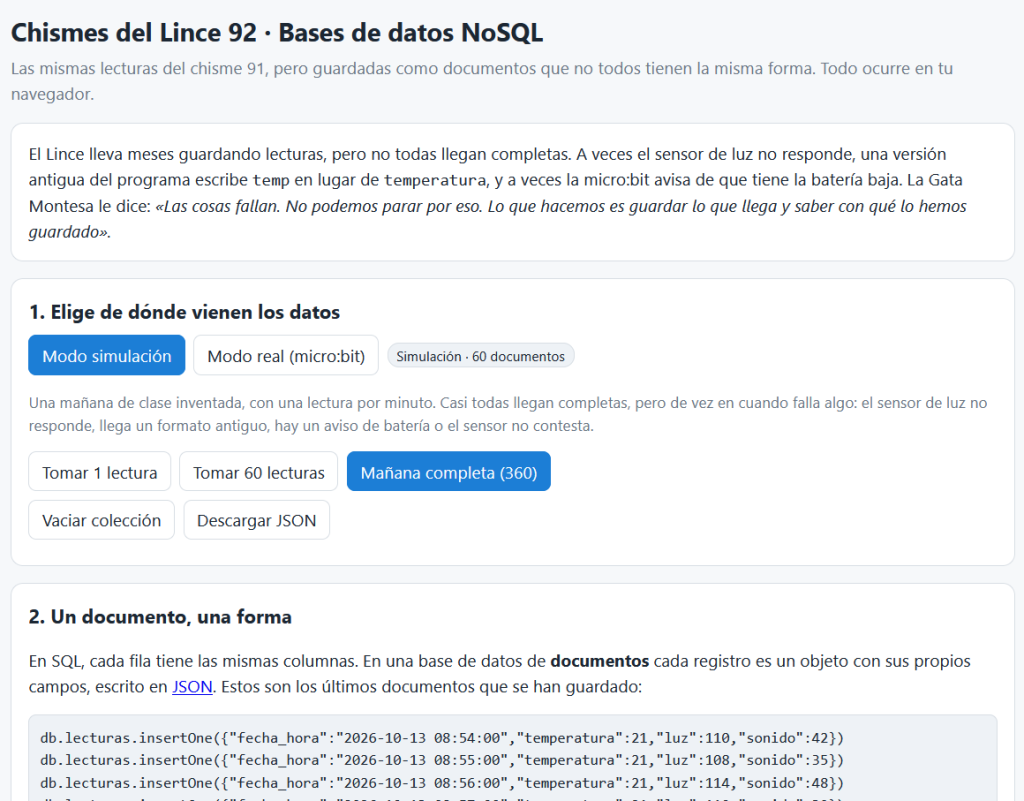This screenshot has width=1024, height=801.
Task: Click heading 2. Un documento, una forma
Action: click(160, 617)
